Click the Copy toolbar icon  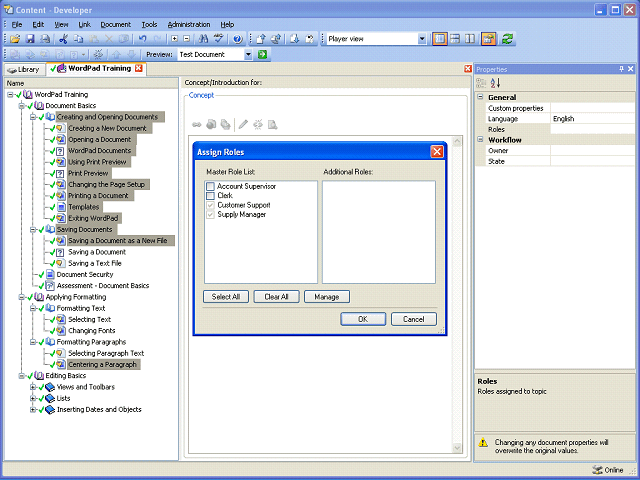[x=78, y=39]
